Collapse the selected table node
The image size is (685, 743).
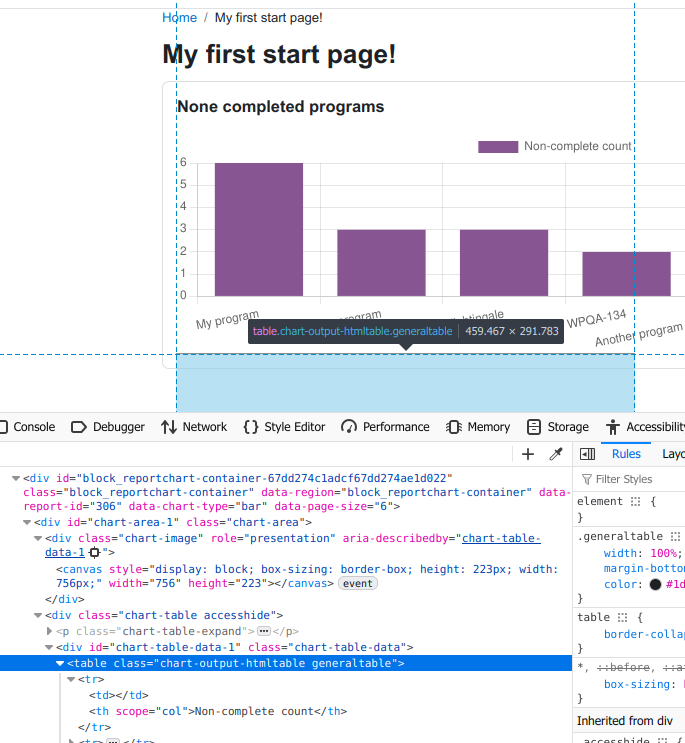coord(60,663)
